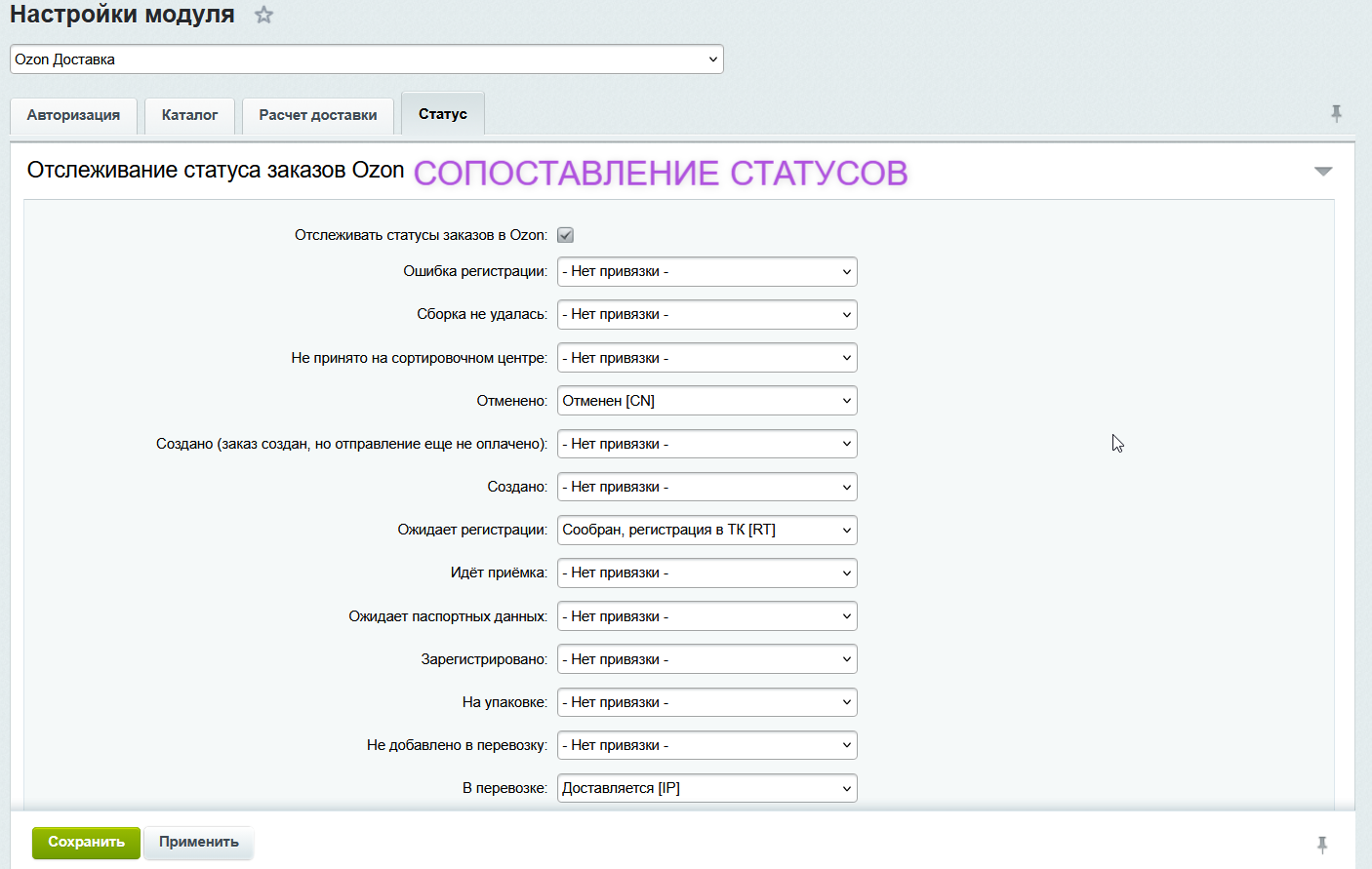
Task: Open the module selector 'Ozon Доставка' dropdown
Action: [x=367, y=59]
